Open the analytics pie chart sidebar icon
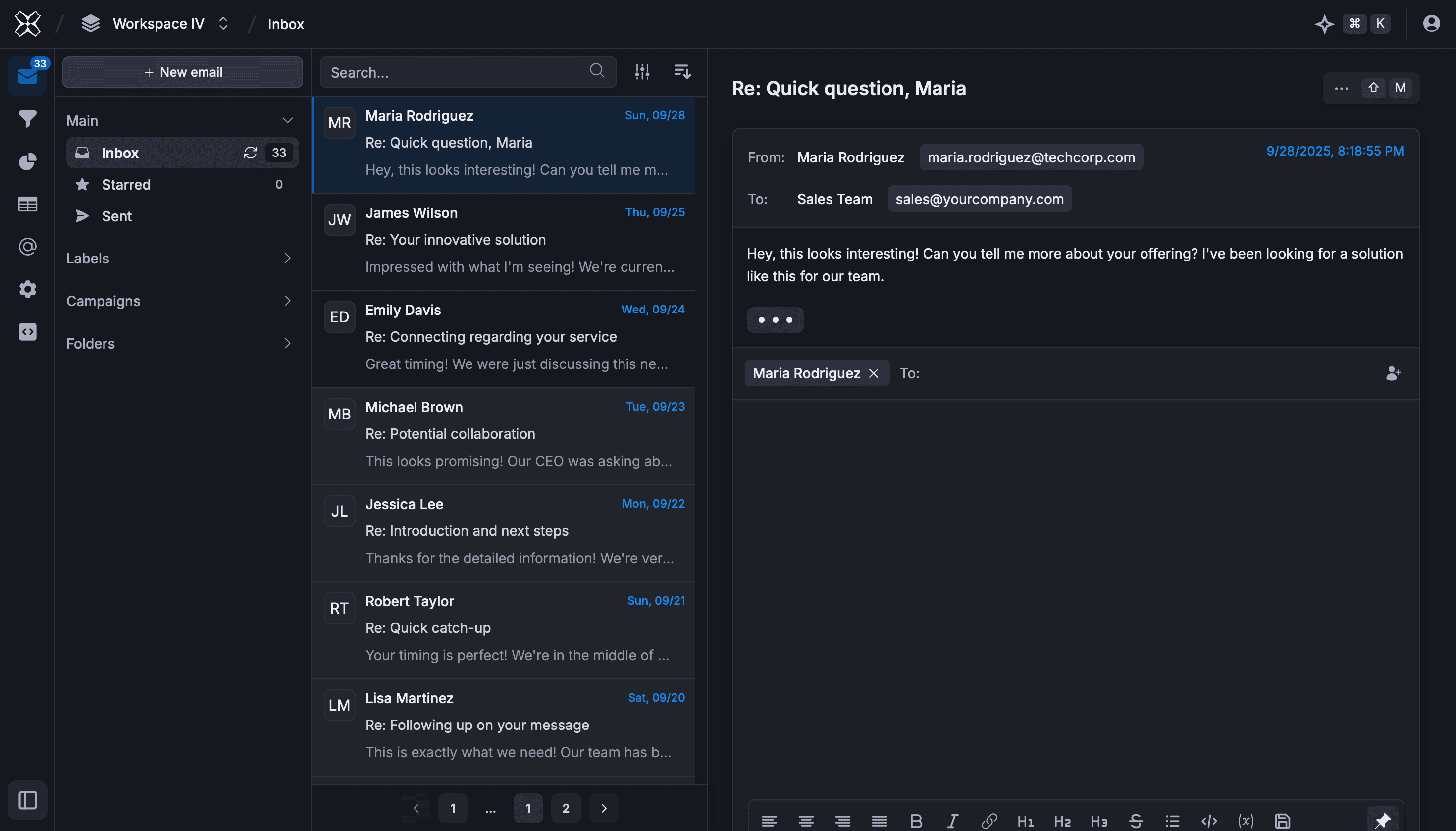 pyautogui.click(x=27, y=161)
